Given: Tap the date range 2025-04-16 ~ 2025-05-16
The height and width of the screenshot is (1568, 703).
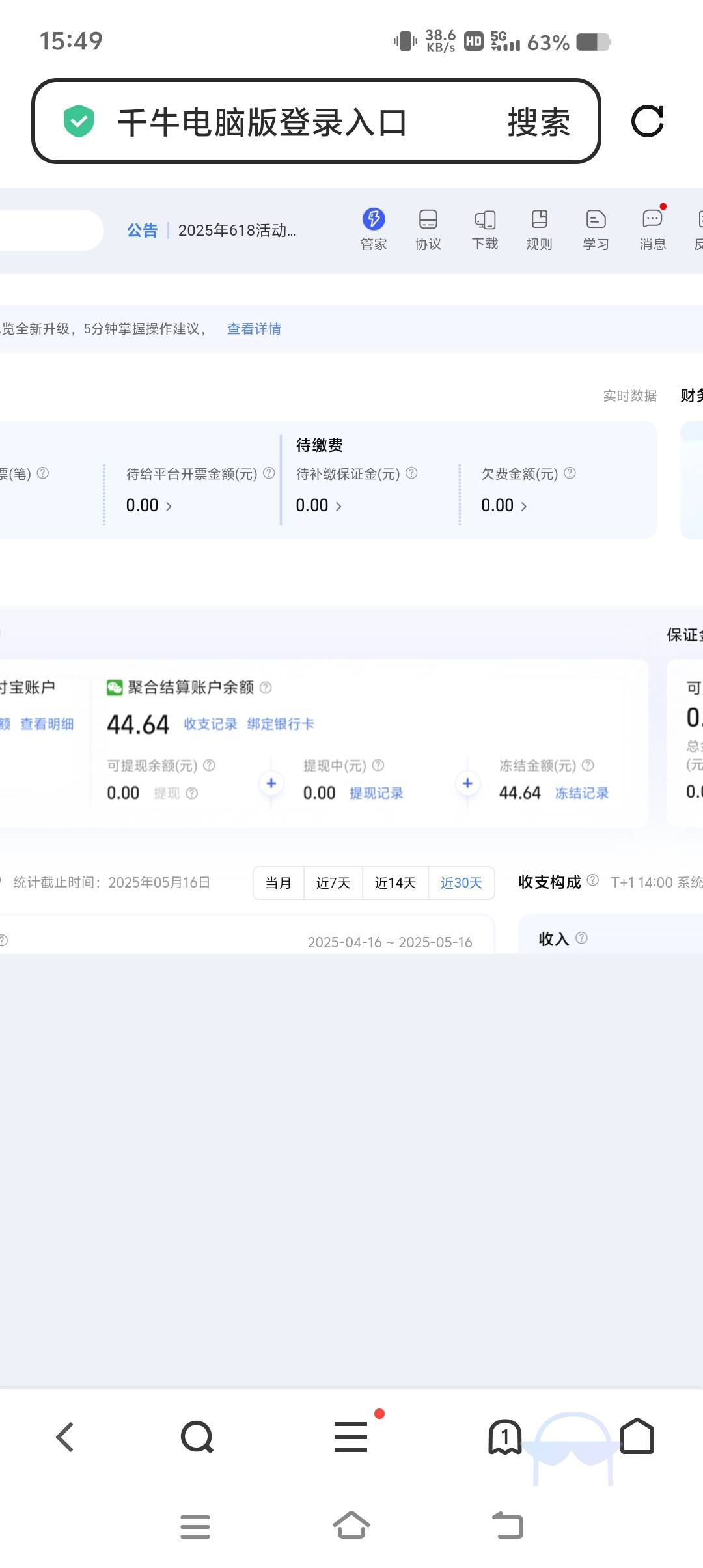Looking at the screenshot, I should pyautogui.click(x=390, y=942).
